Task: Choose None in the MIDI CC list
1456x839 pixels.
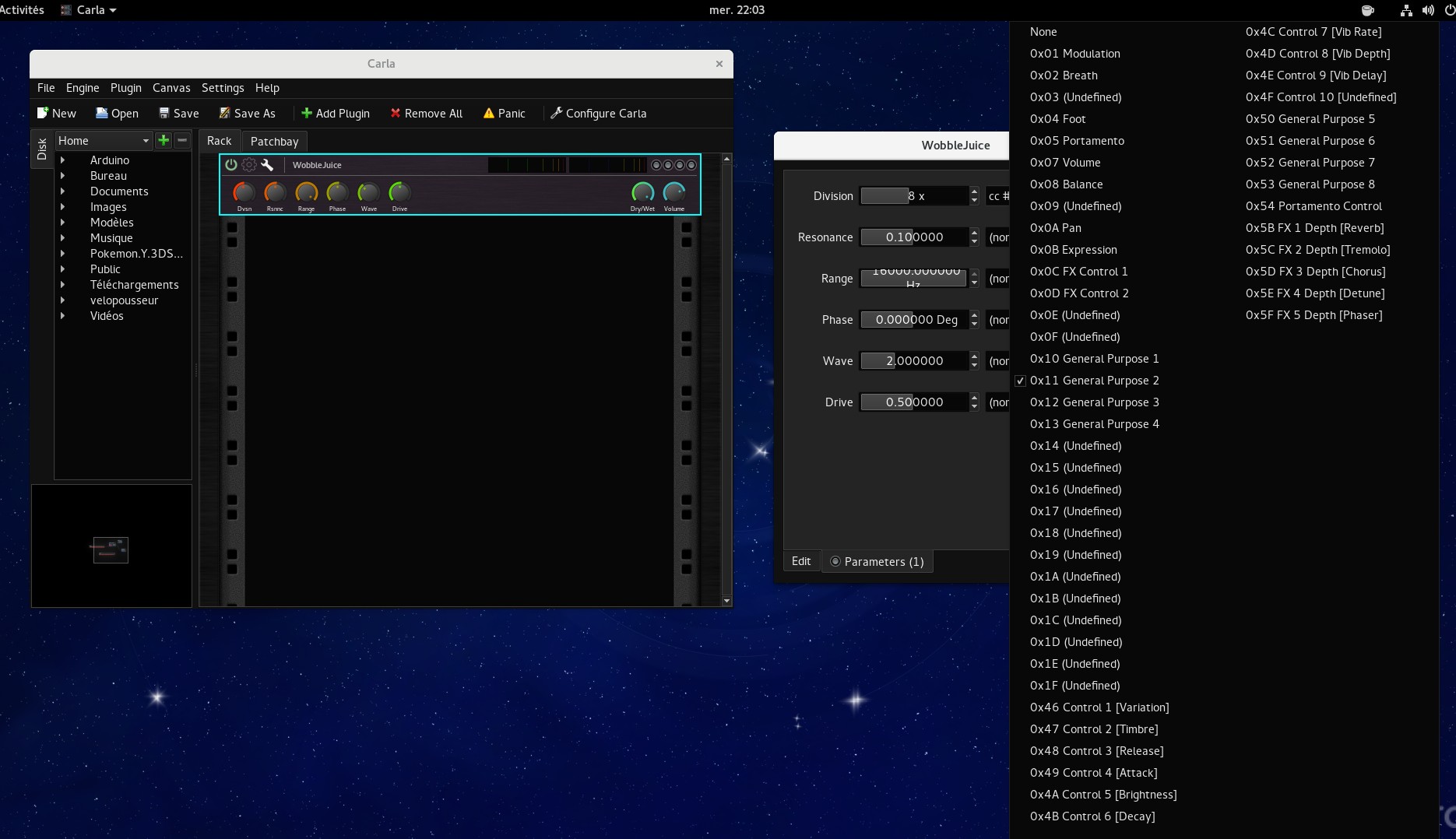Action: pyautogui.click(x=1043, y=32)
